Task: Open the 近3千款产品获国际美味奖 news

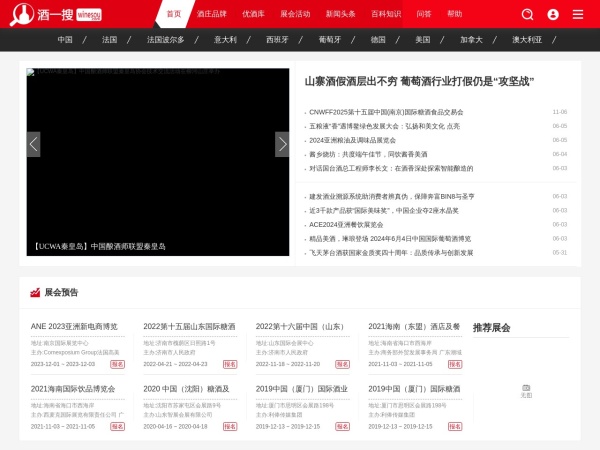Action: 384,211
